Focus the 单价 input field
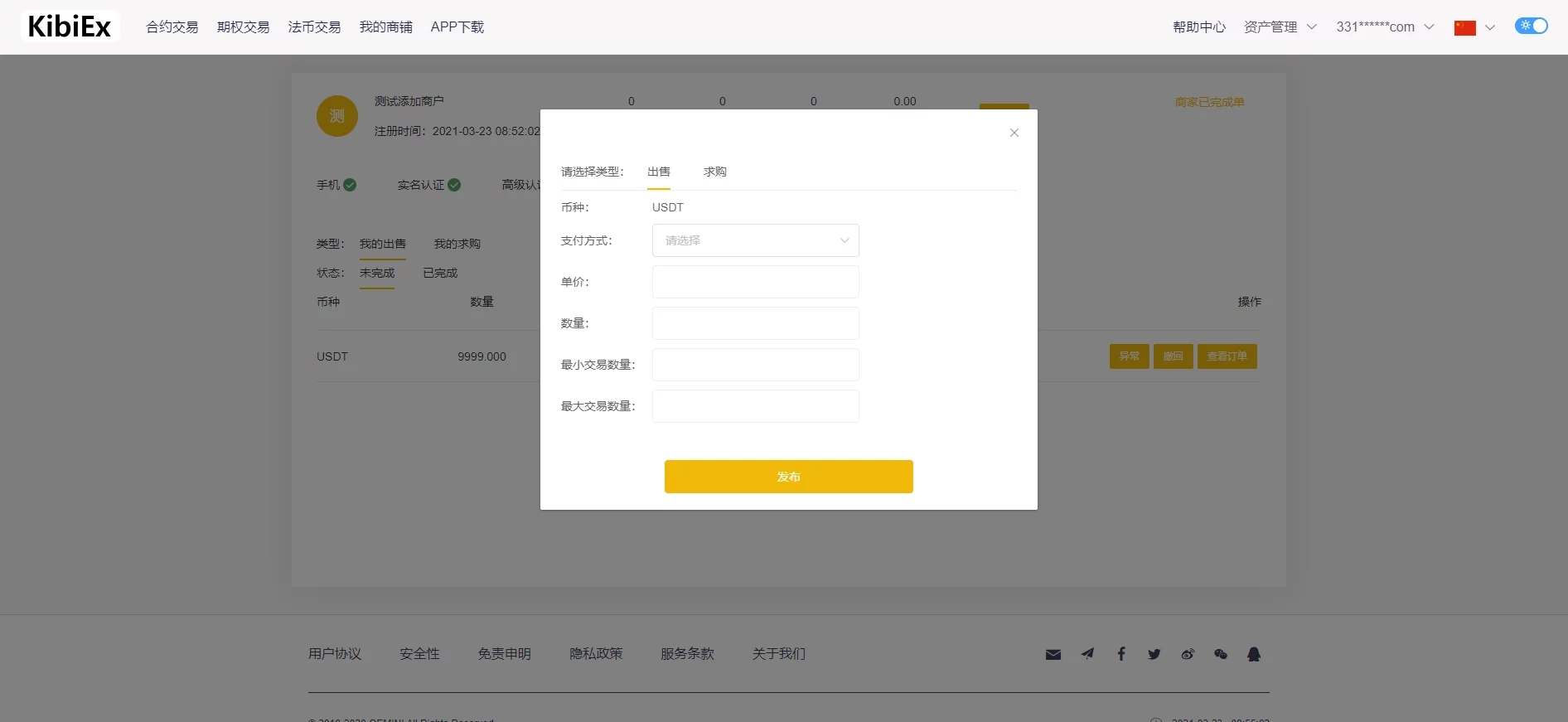This screenshot has width=1568, height=722. coord(756,282)
